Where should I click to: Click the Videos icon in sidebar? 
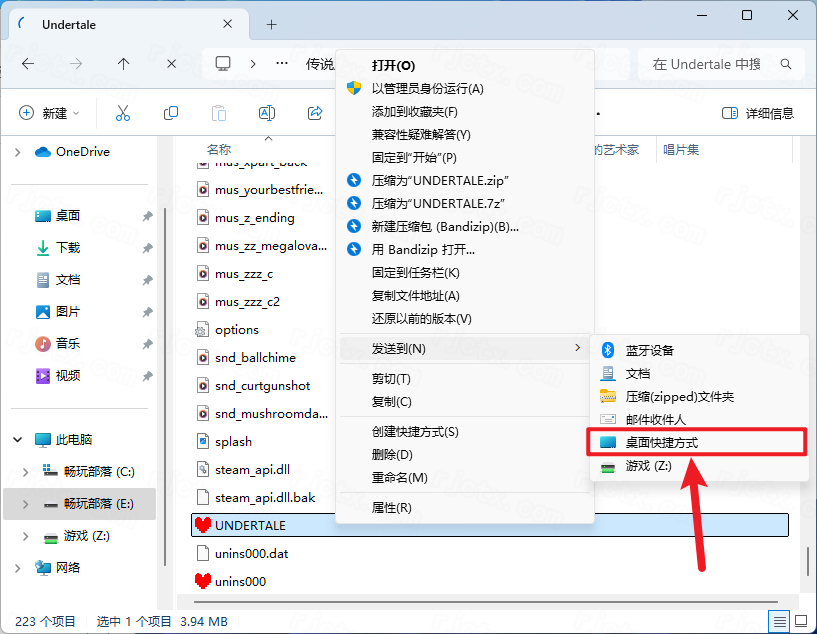click(43, 376)
